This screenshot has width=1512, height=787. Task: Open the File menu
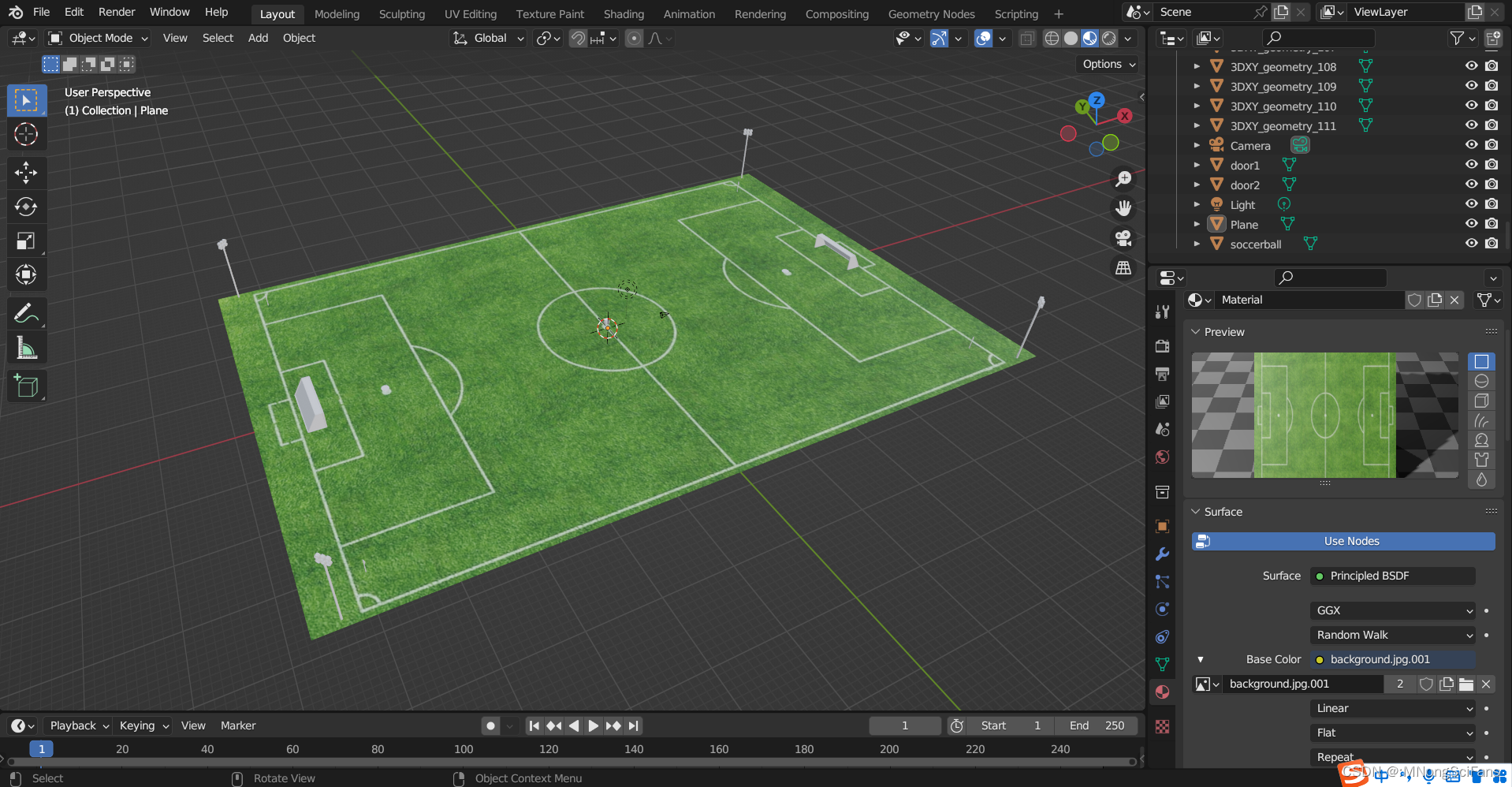click(42, 12)
